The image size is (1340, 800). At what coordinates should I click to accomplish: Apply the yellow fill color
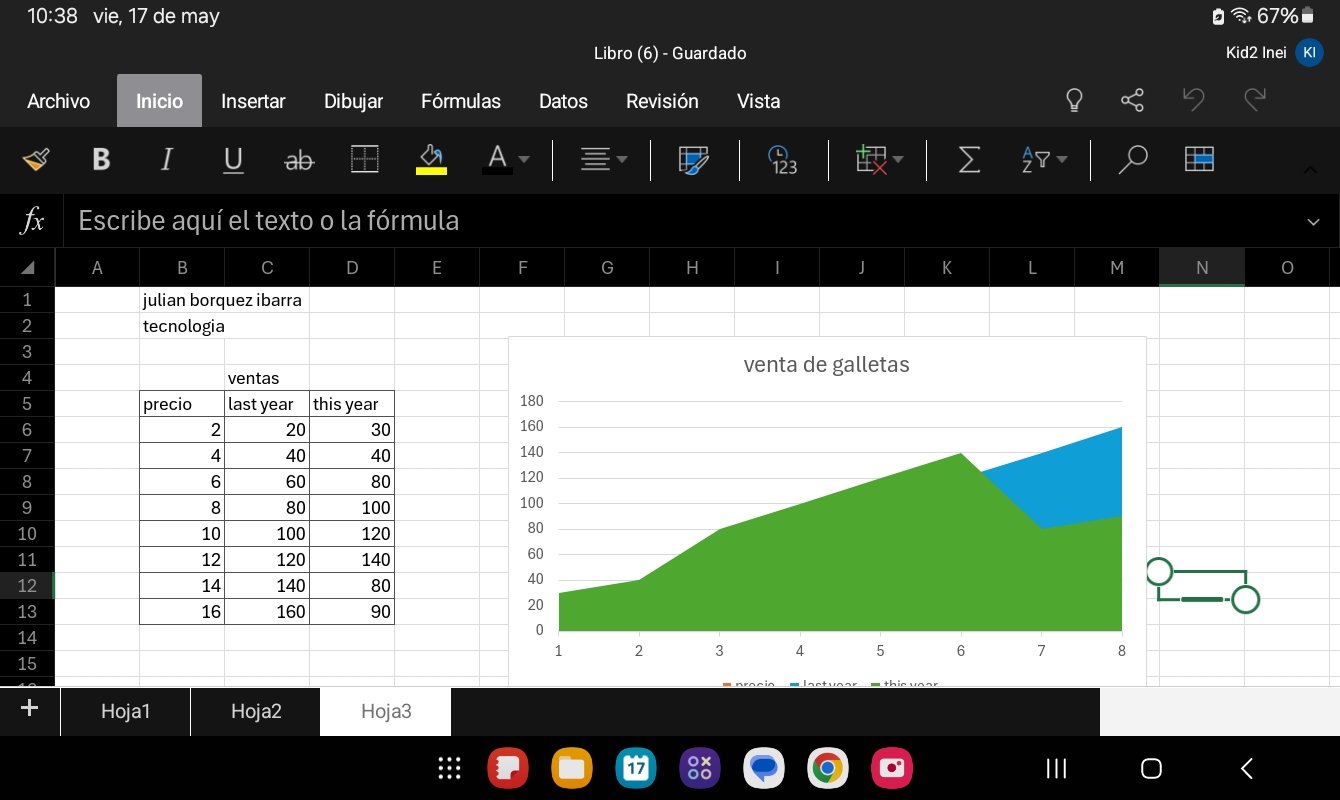pyautogui.click(x=431, y=160)
